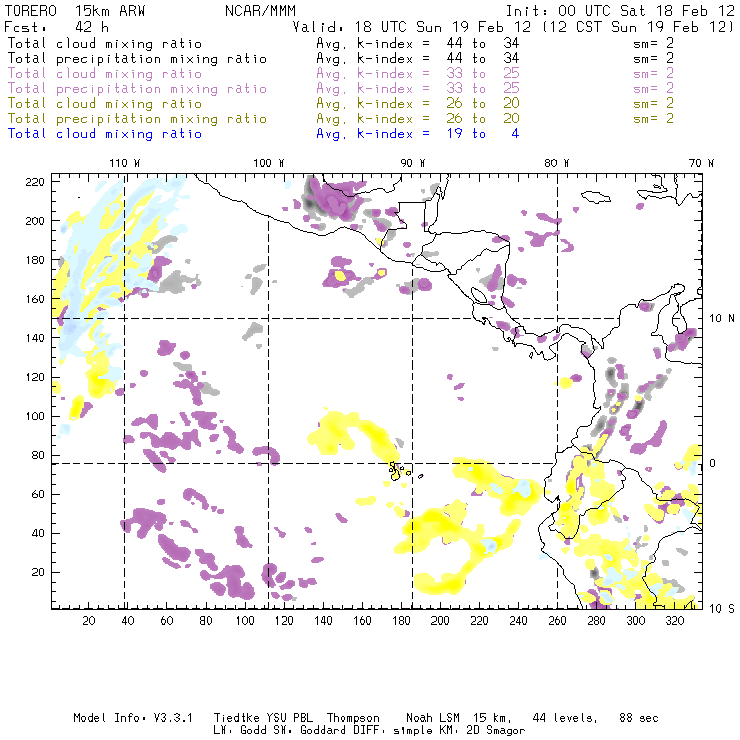740x740 pixels.
Task: Select olive "Total precipitation mixing ratio" legend line
Action: 137,119
